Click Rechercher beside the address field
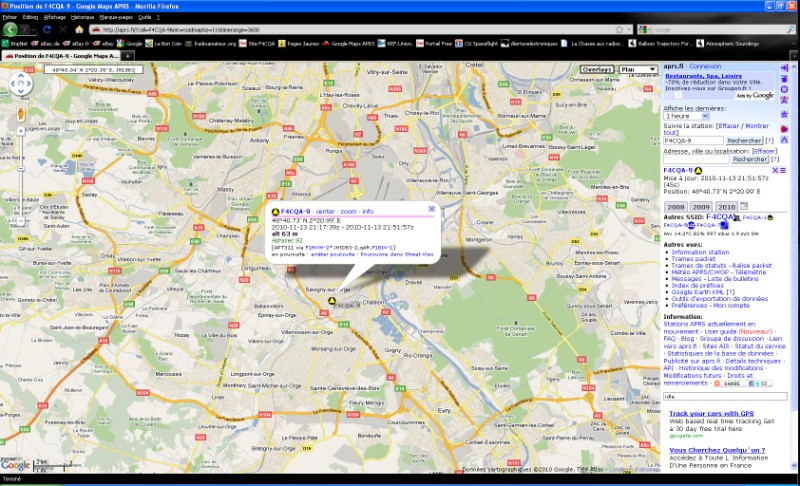The width and height of the screenshot is (800, 486). tap(749, 160)
